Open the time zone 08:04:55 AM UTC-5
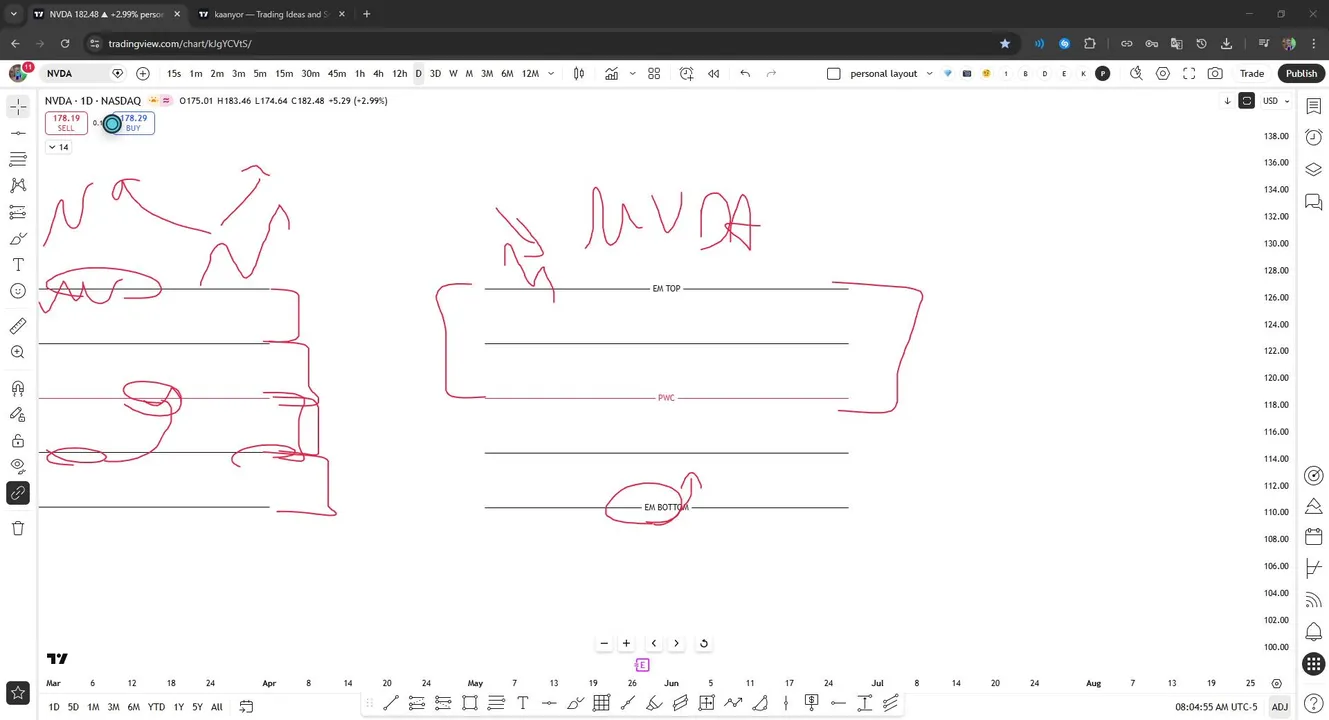This screenshot has width=1329, height=720. click(x=1216, y=707)
